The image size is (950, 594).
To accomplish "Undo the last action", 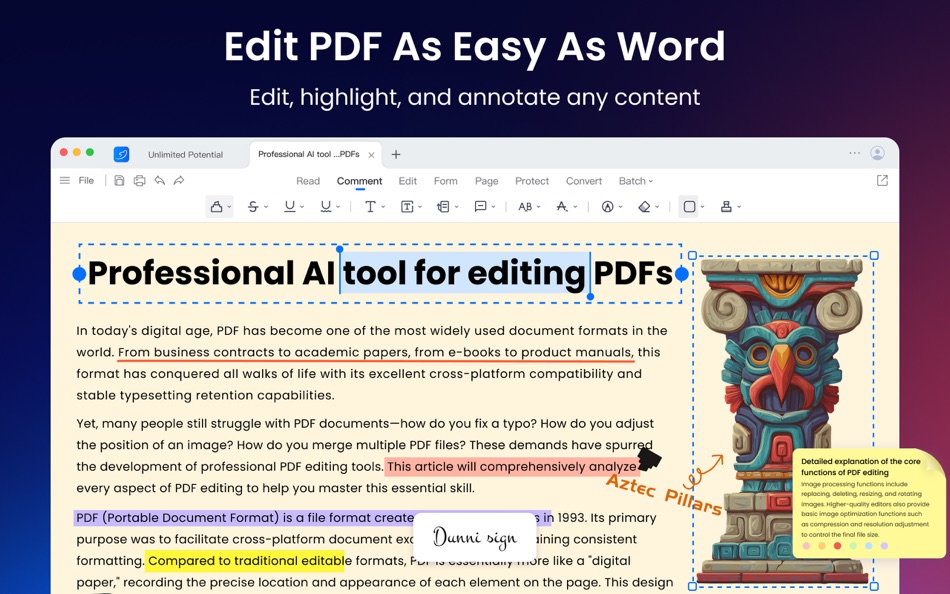I will 160,181.
